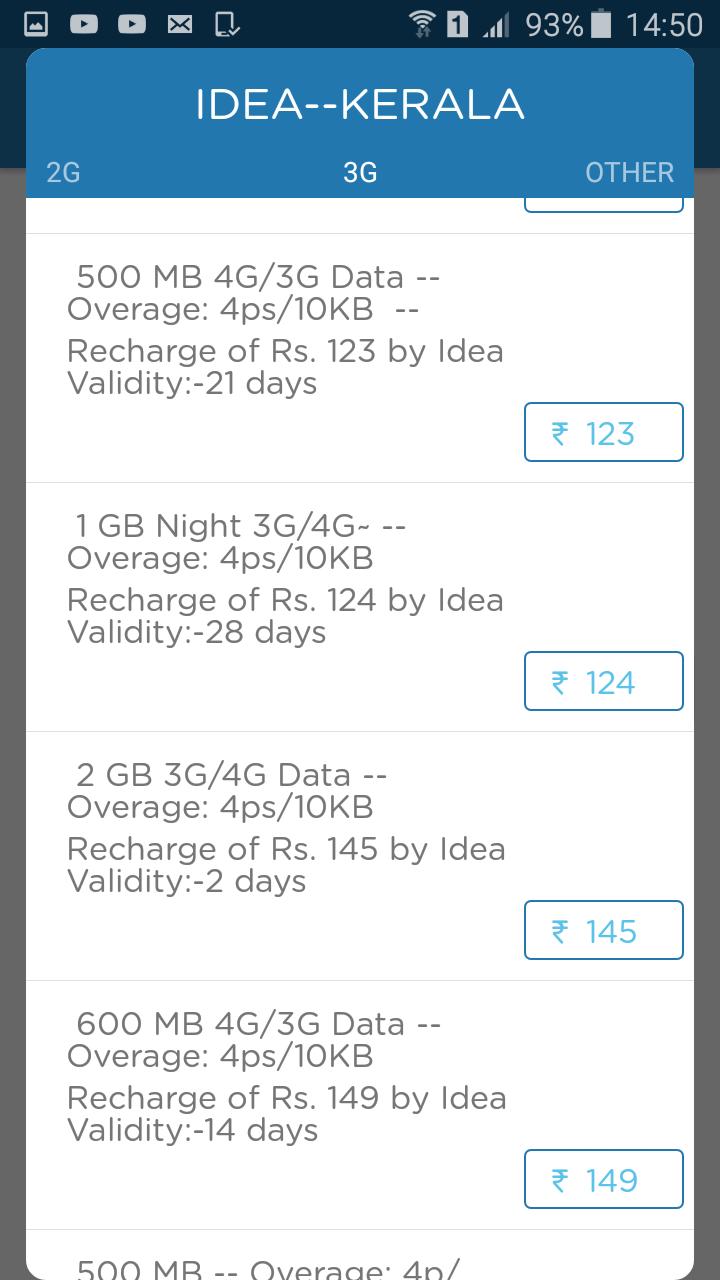This screenshot has width=720, height=1280.
Task: Select the 1 GB Night 3G/4G plan
Action: point(285,579)
